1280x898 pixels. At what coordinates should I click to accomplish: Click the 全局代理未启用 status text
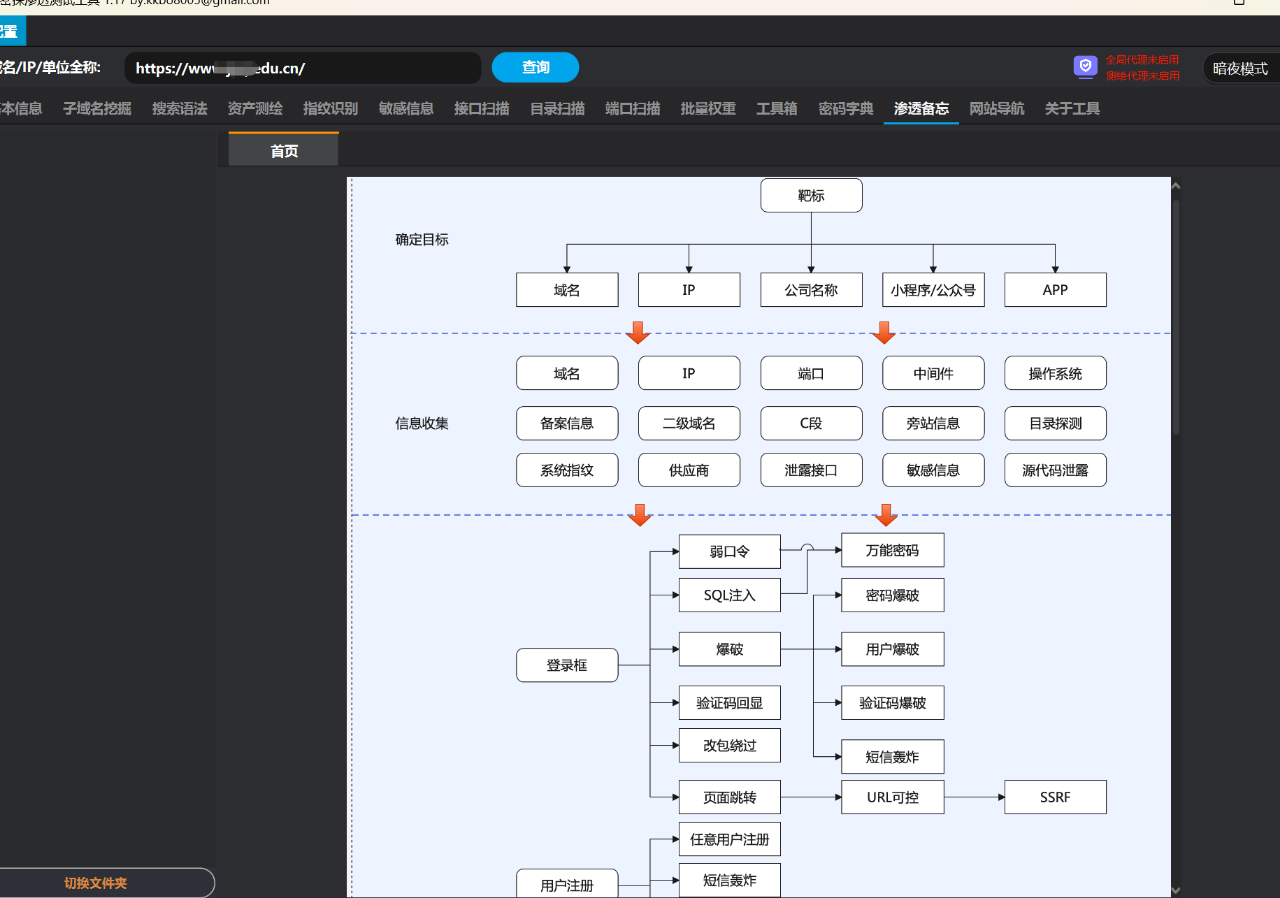(x=1142, y=60)
